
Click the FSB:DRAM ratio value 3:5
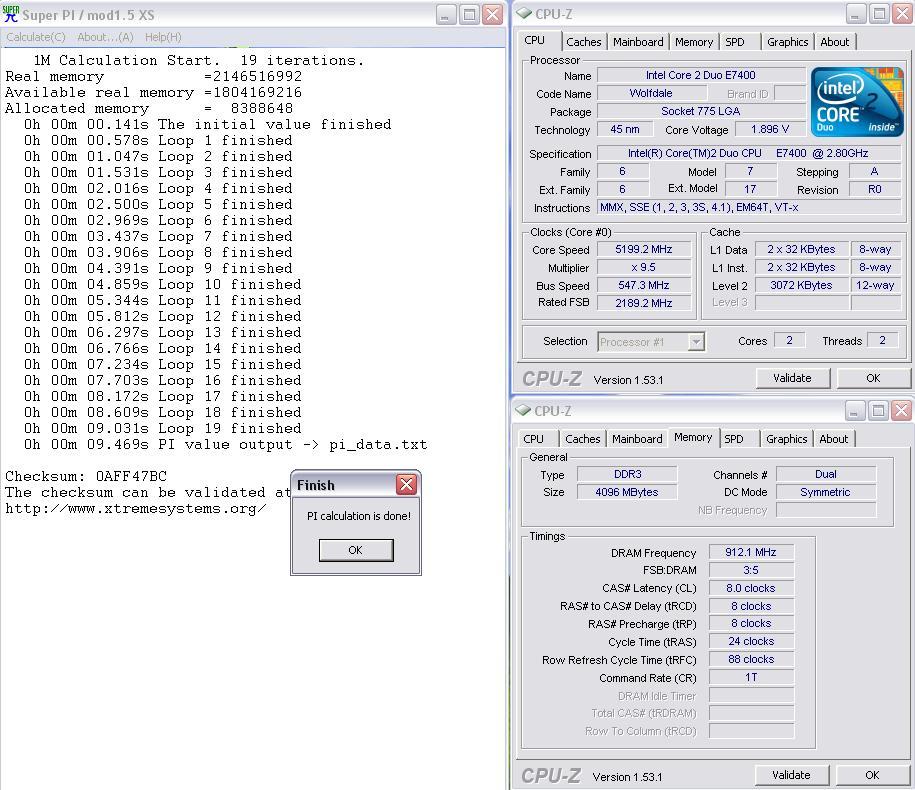(751, 570)
